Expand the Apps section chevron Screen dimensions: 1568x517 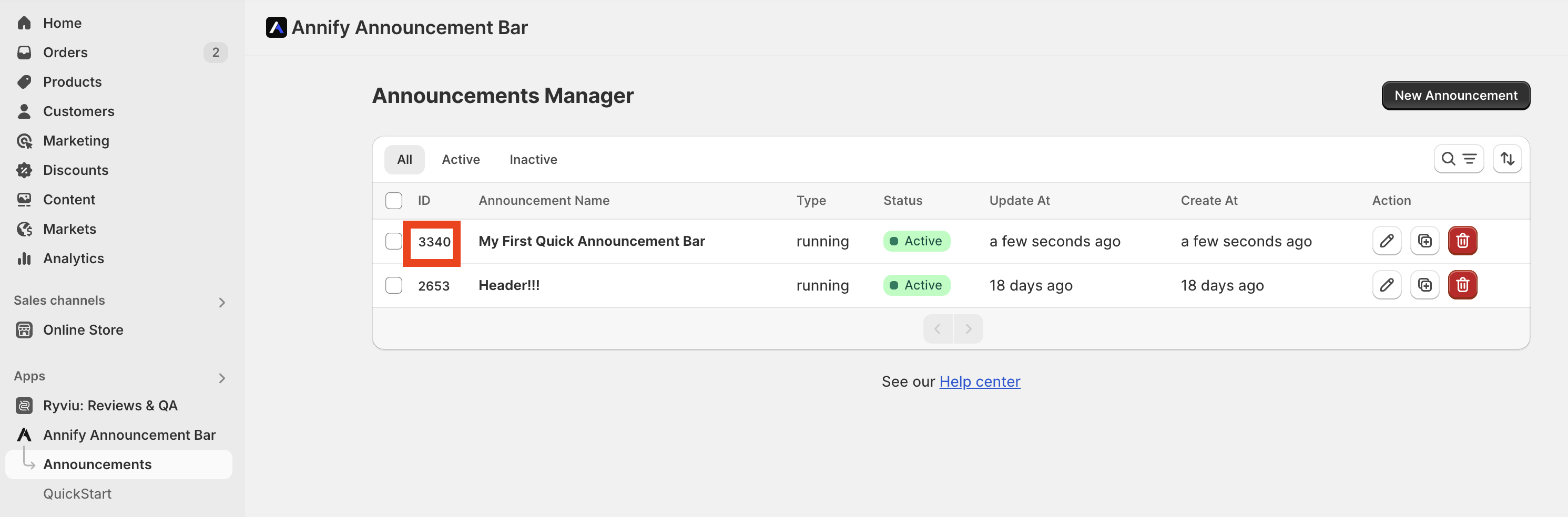221,378
